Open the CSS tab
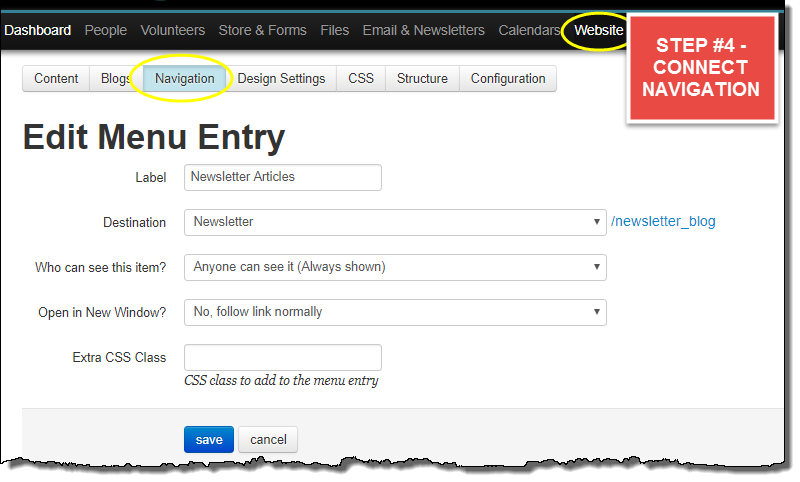Screen dimensions: 800x482 (361, 79)
